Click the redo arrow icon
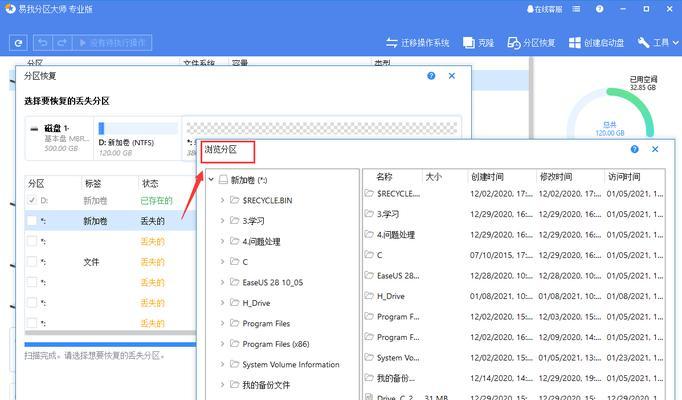The image size is (682, 400). click(x=62, y=43)
